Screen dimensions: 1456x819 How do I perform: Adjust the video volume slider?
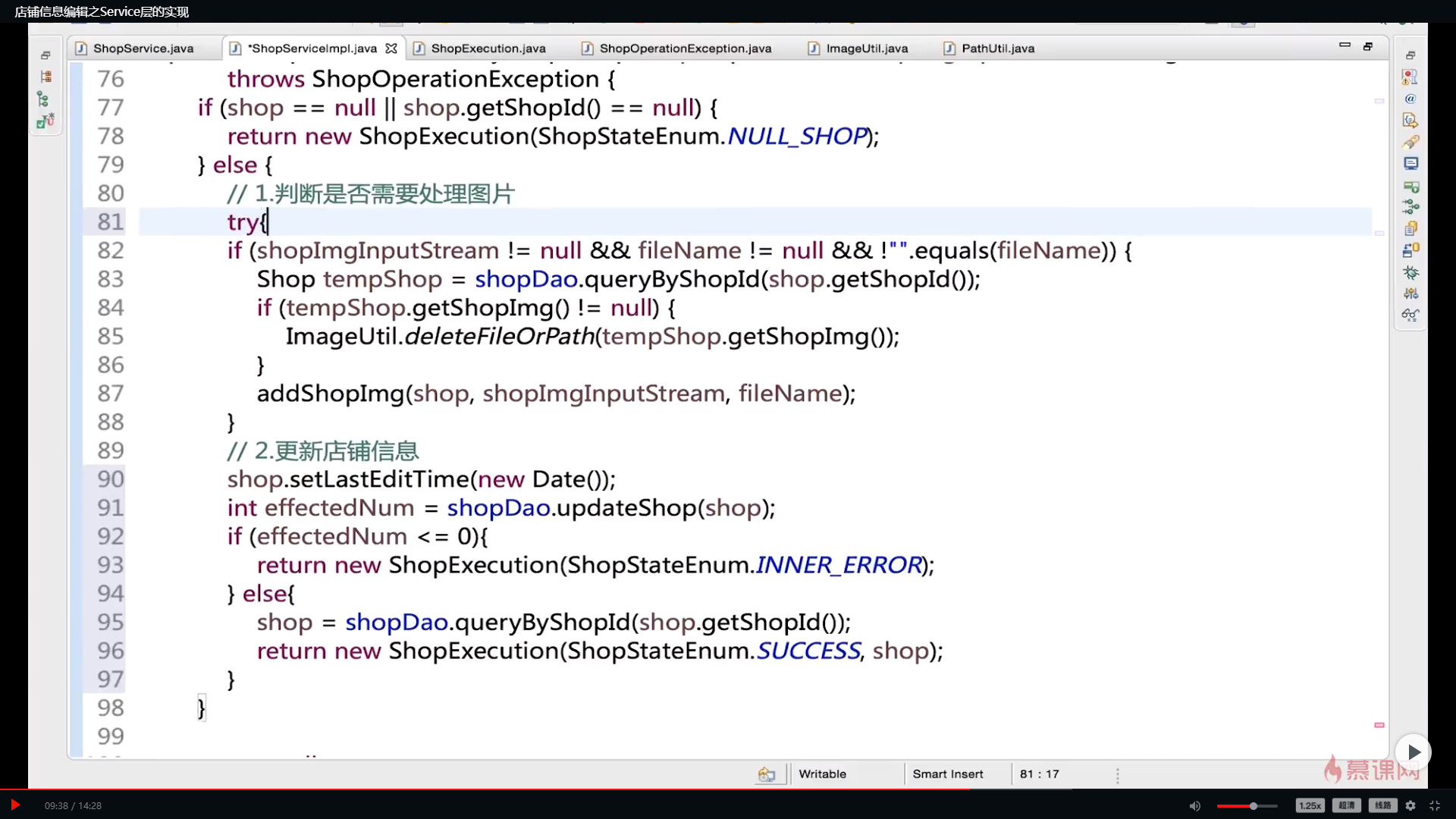click(x=1253, y=806)
